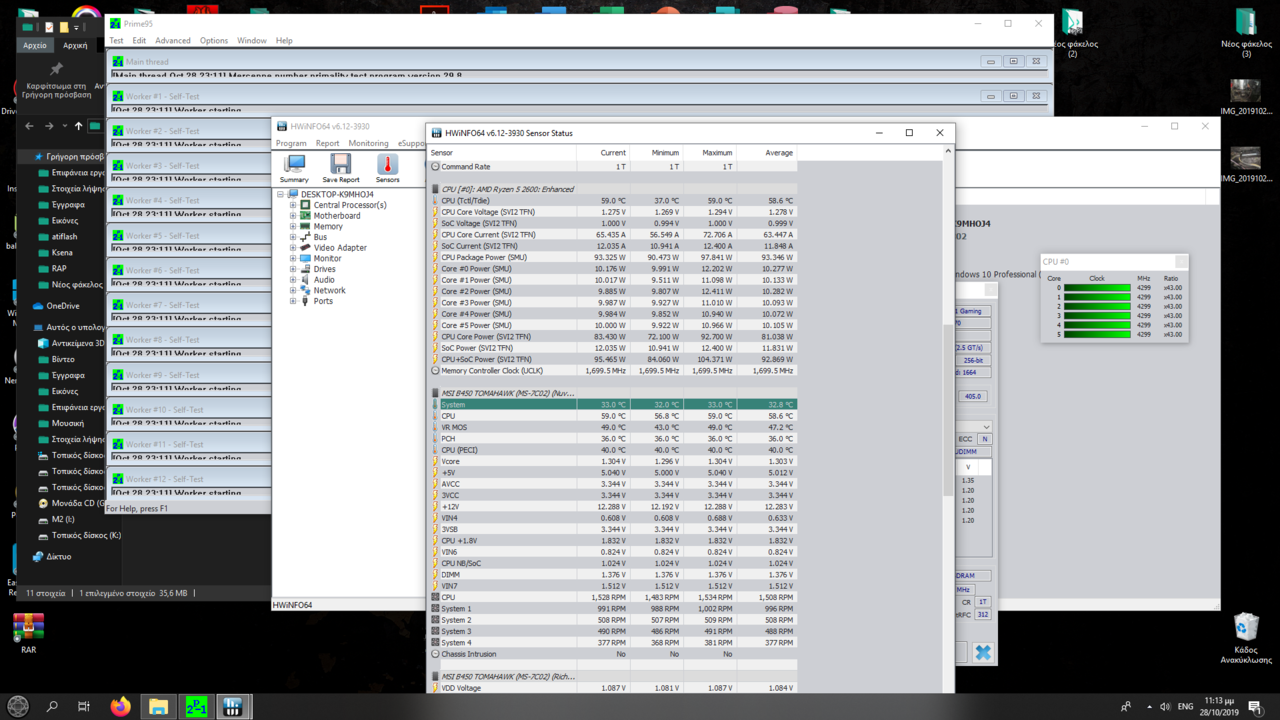Select the Video Adapter card icon in the HWiNFO tree
The width and height of the screenshot is (1280, 720).
click(305, 247)
